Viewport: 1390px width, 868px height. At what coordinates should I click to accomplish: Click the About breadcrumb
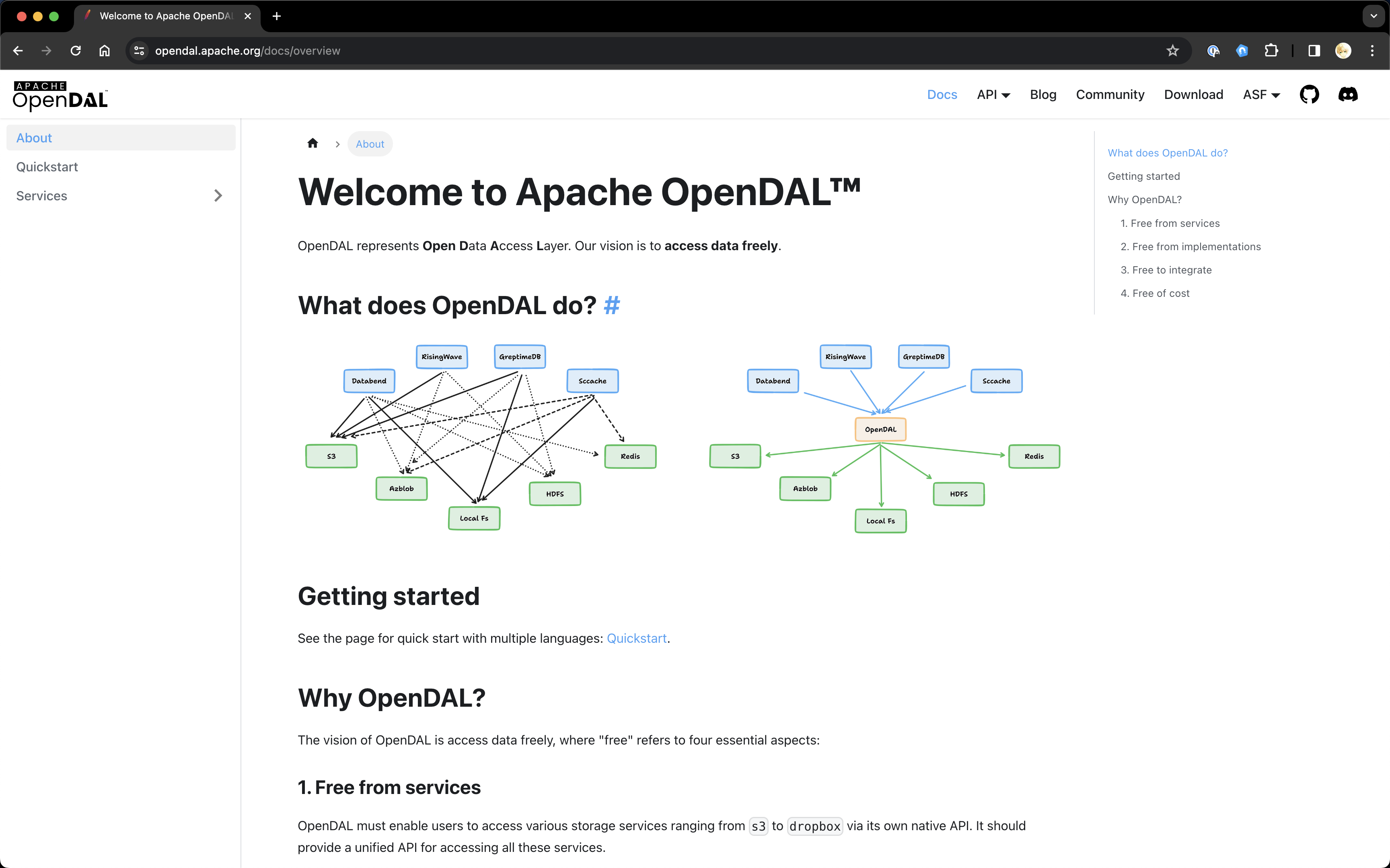tap(370, 144)
